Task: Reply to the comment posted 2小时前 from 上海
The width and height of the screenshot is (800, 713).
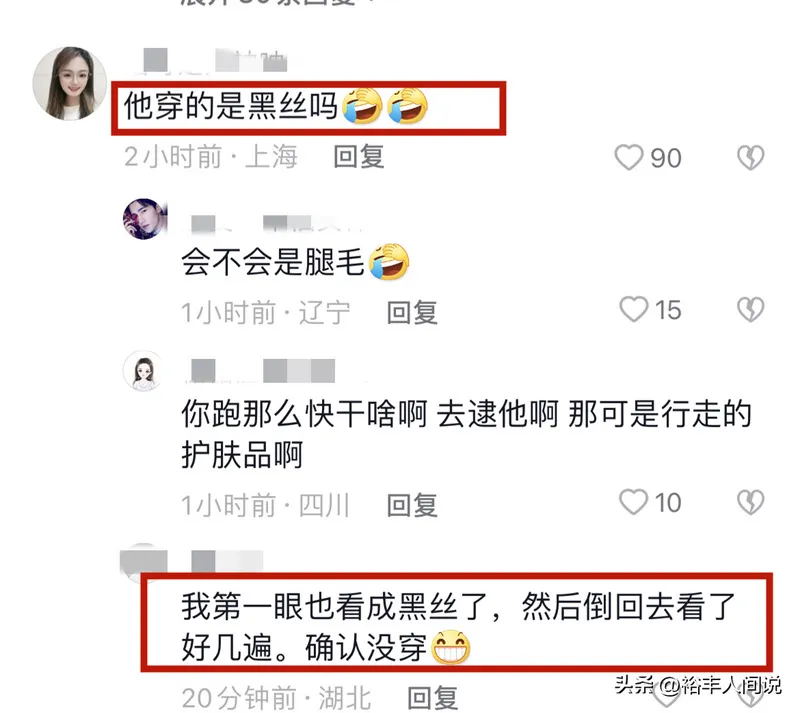Action: 359,156
